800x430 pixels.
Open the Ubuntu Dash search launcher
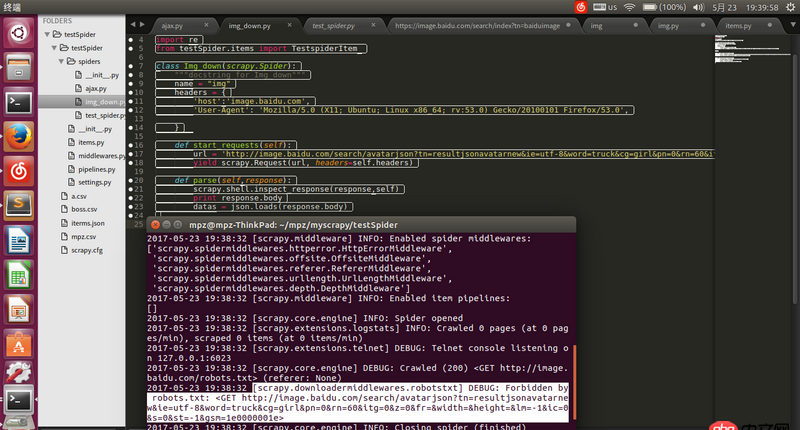pyautogui.click(x=17, y=32)
